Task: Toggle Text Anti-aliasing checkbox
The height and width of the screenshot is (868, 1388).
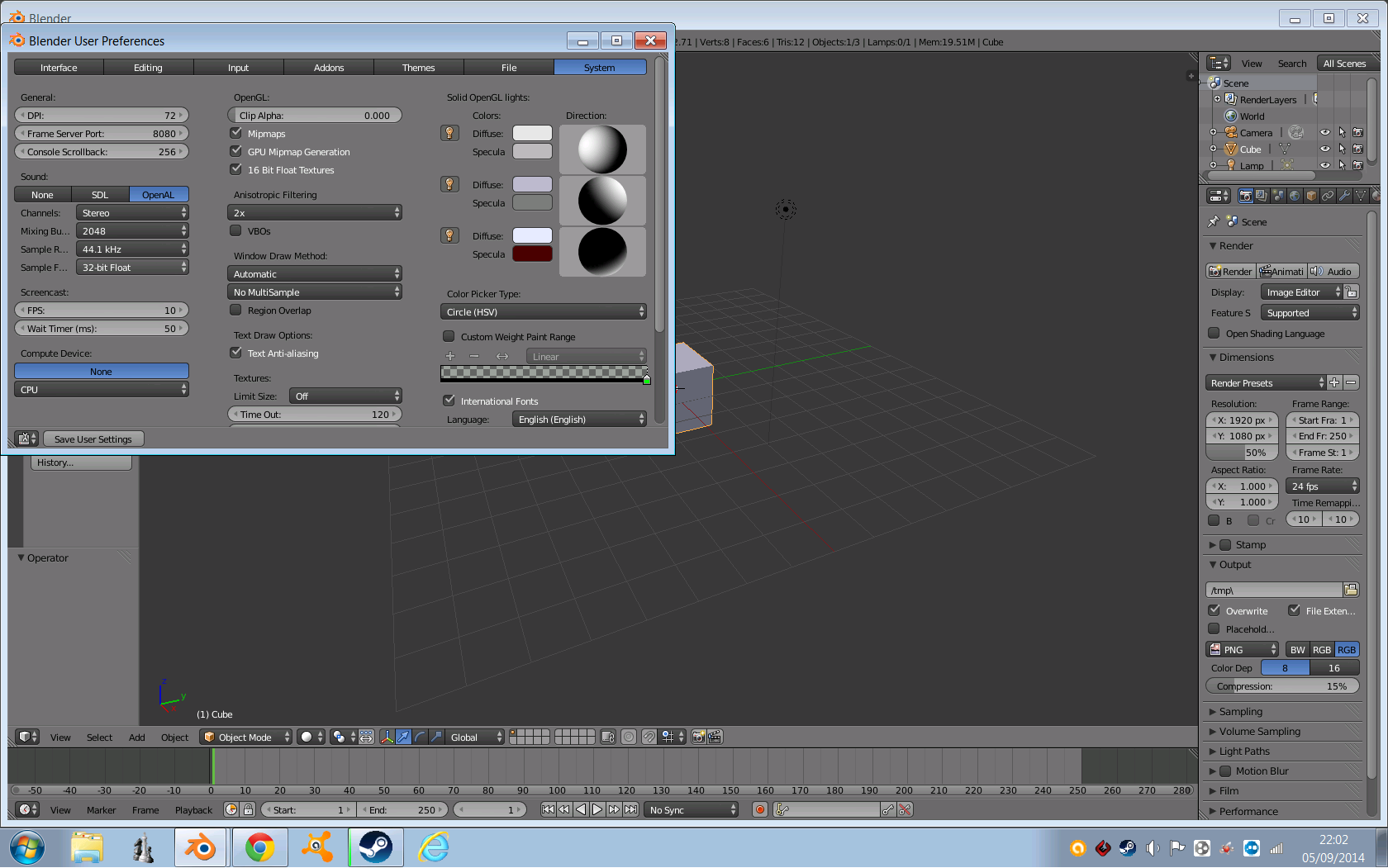Action: click(x=236, y=353)
